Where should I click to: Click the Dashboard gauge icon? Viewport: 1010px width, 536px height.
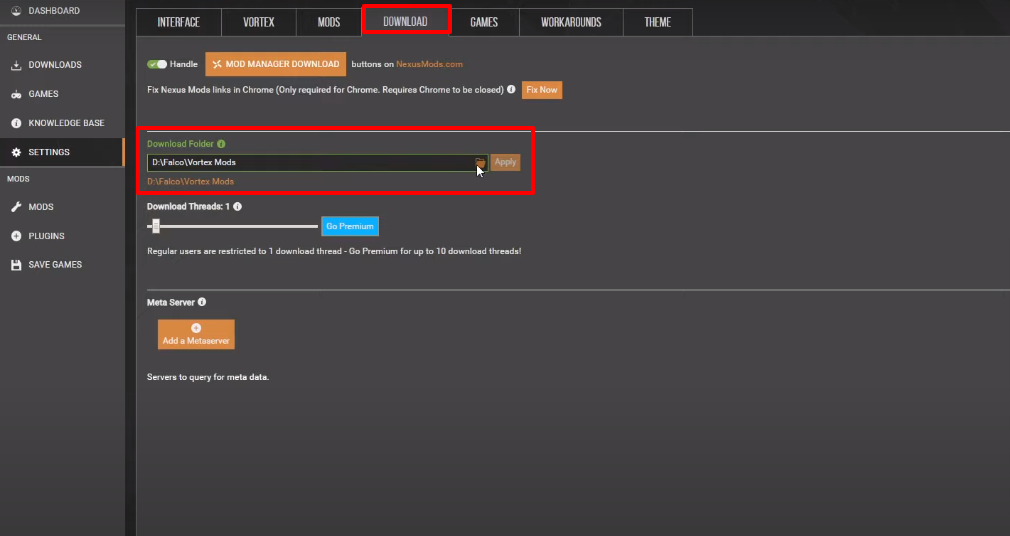(16, 11)
